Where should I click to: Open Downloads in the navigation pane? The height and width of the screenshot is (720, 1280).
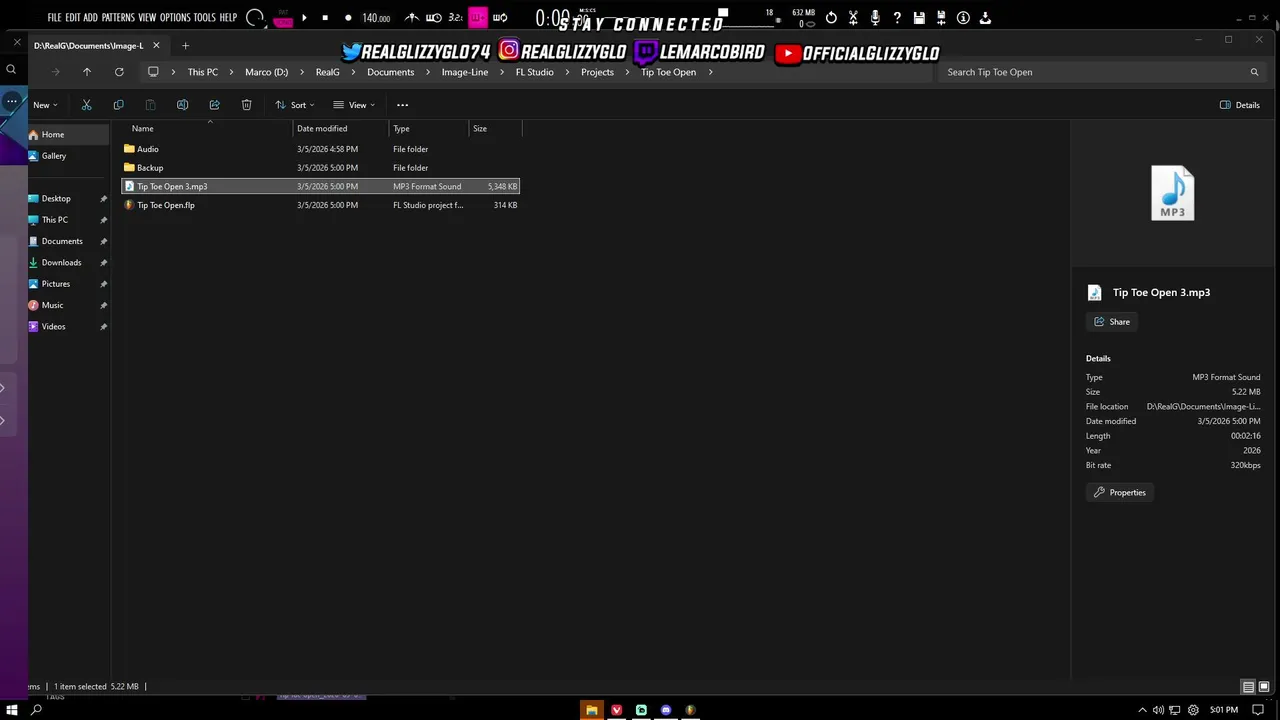[x=61, y=262]
